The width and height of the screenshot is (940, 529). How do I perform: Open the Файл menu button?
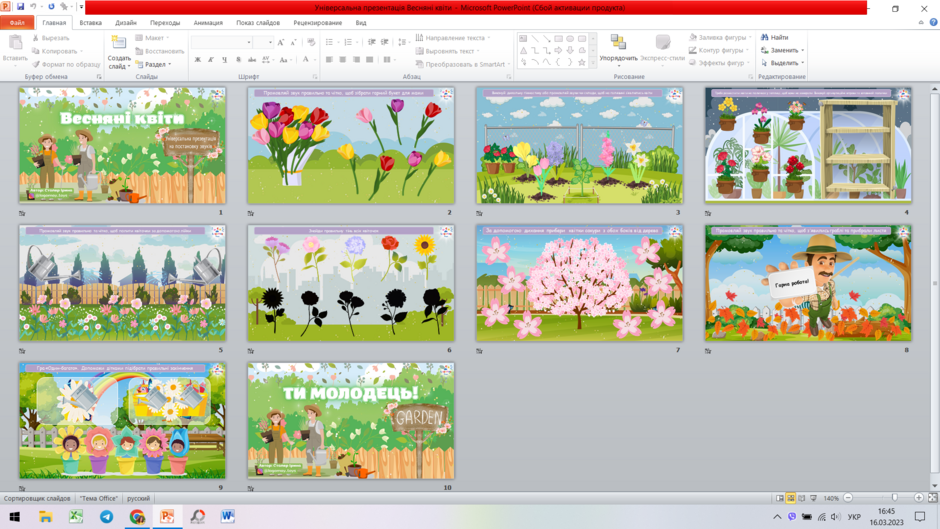17,23
